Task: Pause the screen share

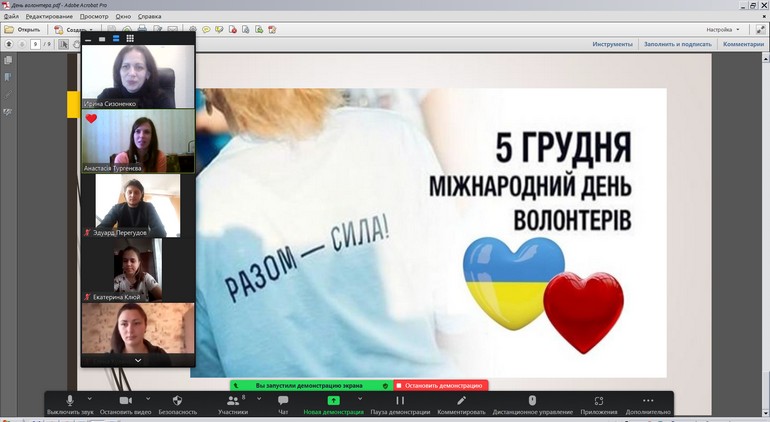Action: pos(400,405)
